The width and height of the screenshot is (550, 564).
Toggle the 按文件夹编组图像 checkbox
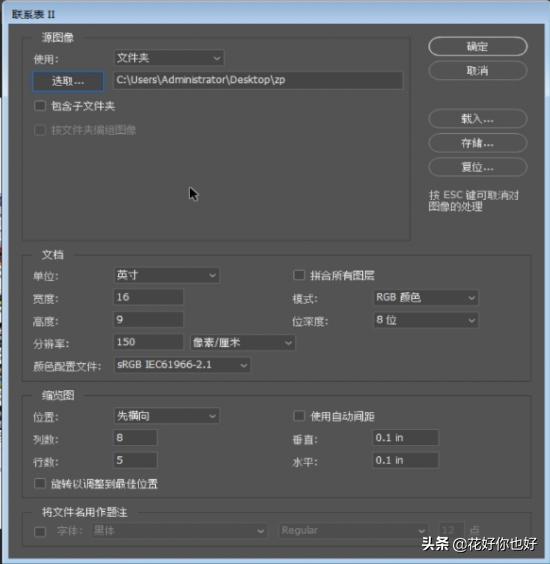pos(40,130)
